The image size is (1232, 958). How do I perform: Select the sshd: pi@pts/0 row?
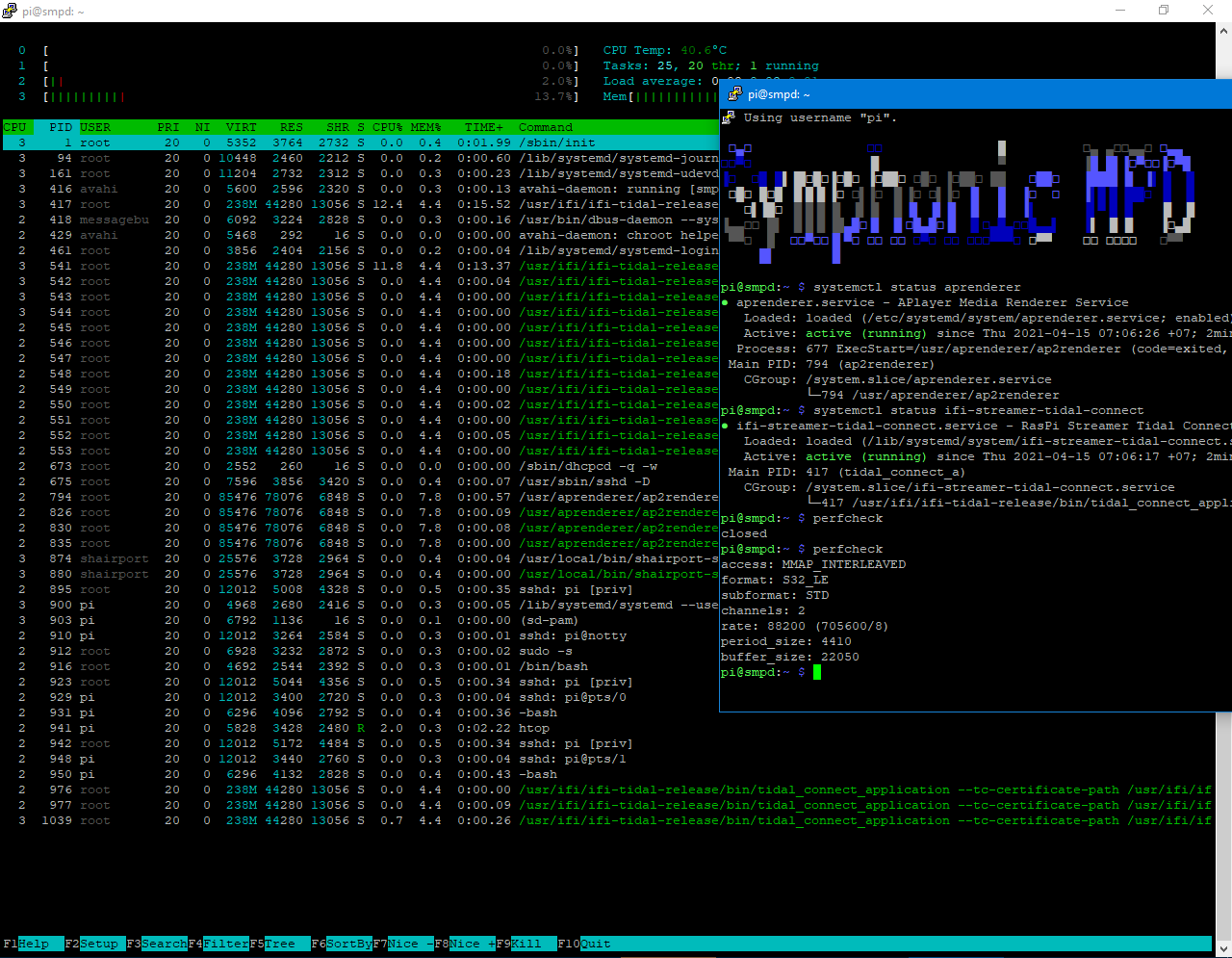(361, 697)
